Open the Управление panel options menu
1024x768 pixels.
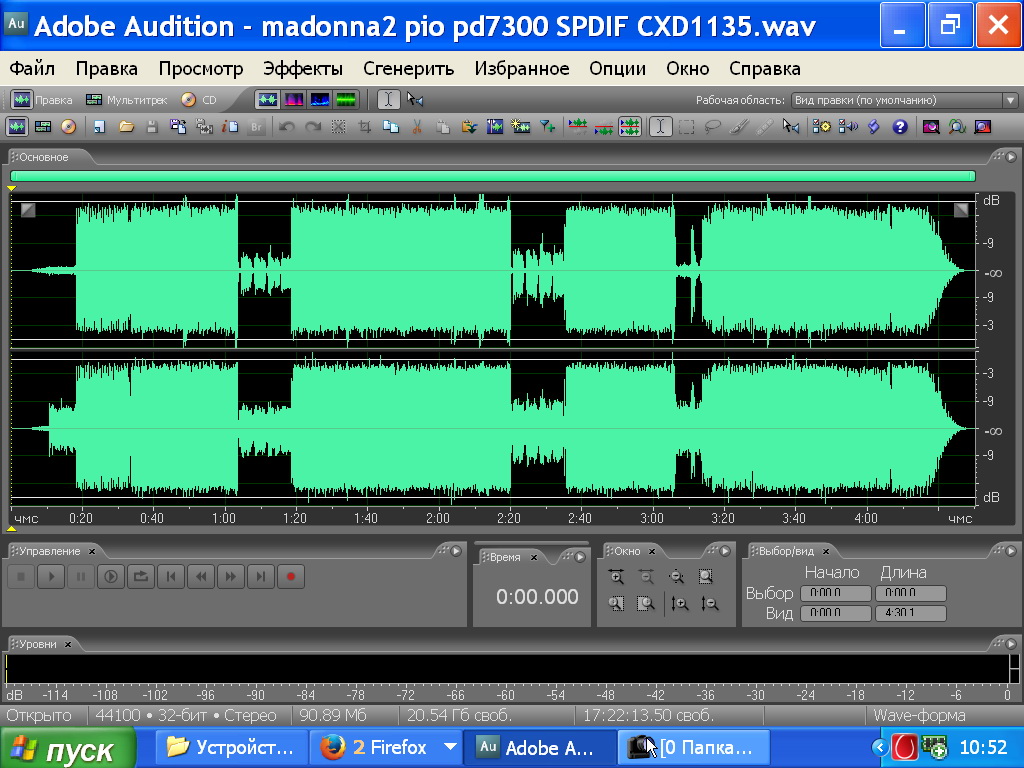pyautogui.click(x=456, y=551)
